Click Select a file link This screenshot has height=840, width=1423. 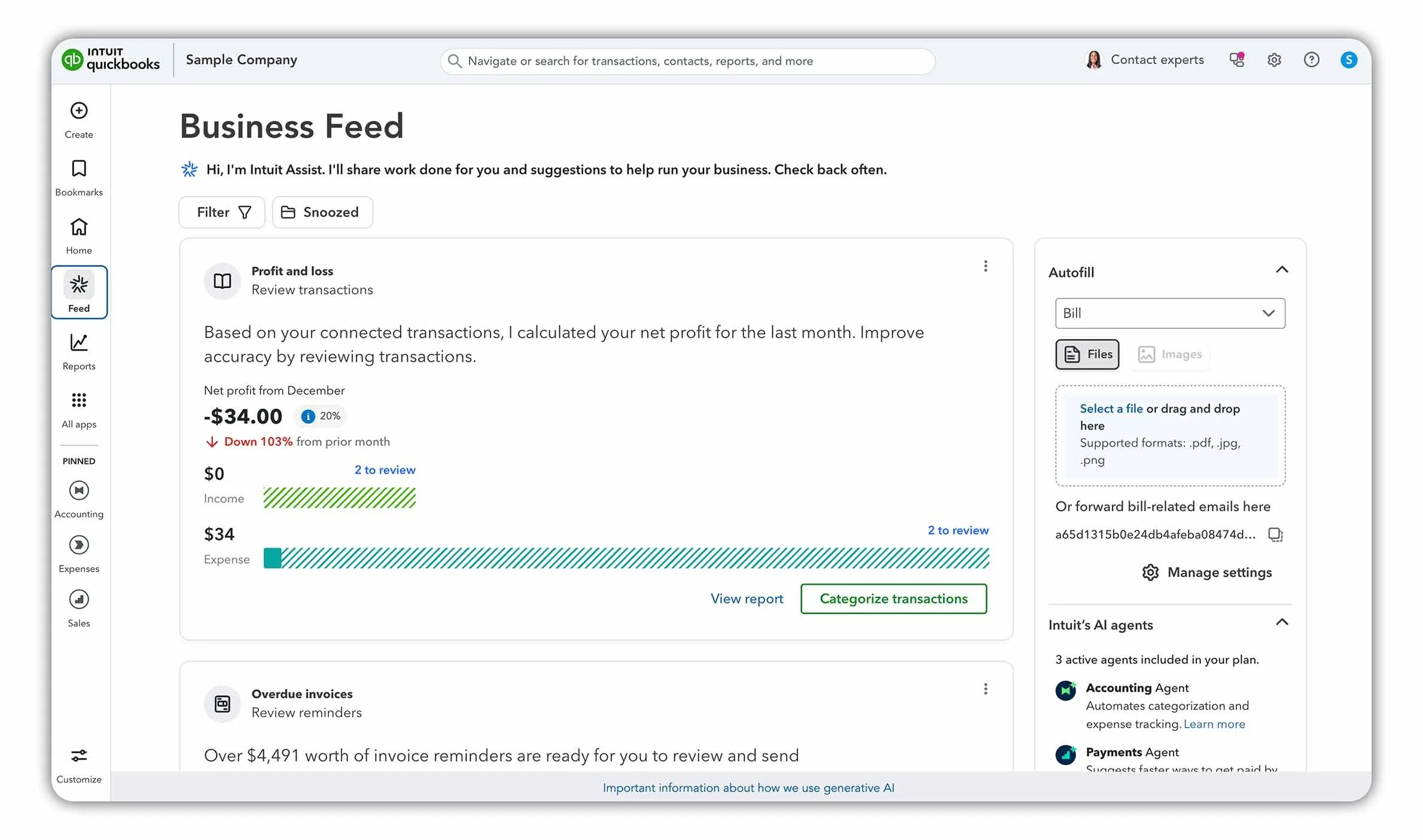[x=1111, y=408]
